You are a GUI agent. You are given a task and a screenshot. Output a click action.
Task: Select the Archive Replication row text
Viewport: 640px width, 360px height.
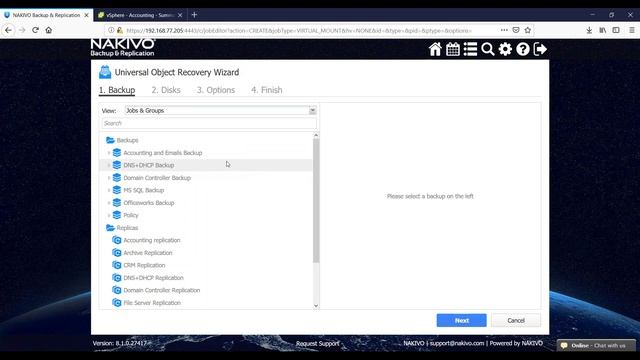[148, 253]
